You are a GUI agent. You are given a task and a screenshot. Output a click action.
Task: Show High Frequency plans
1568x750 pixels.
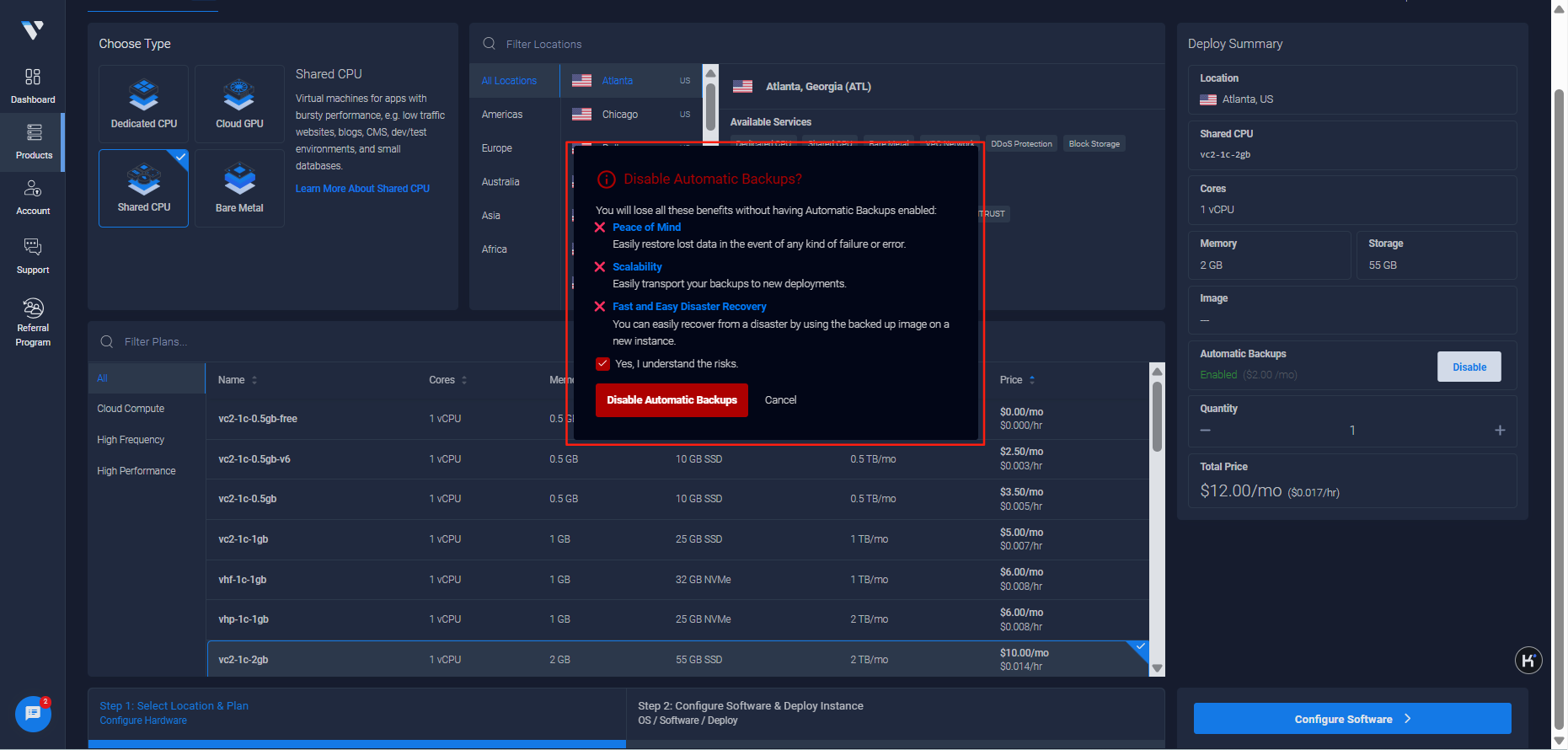[x=131, y=440]
